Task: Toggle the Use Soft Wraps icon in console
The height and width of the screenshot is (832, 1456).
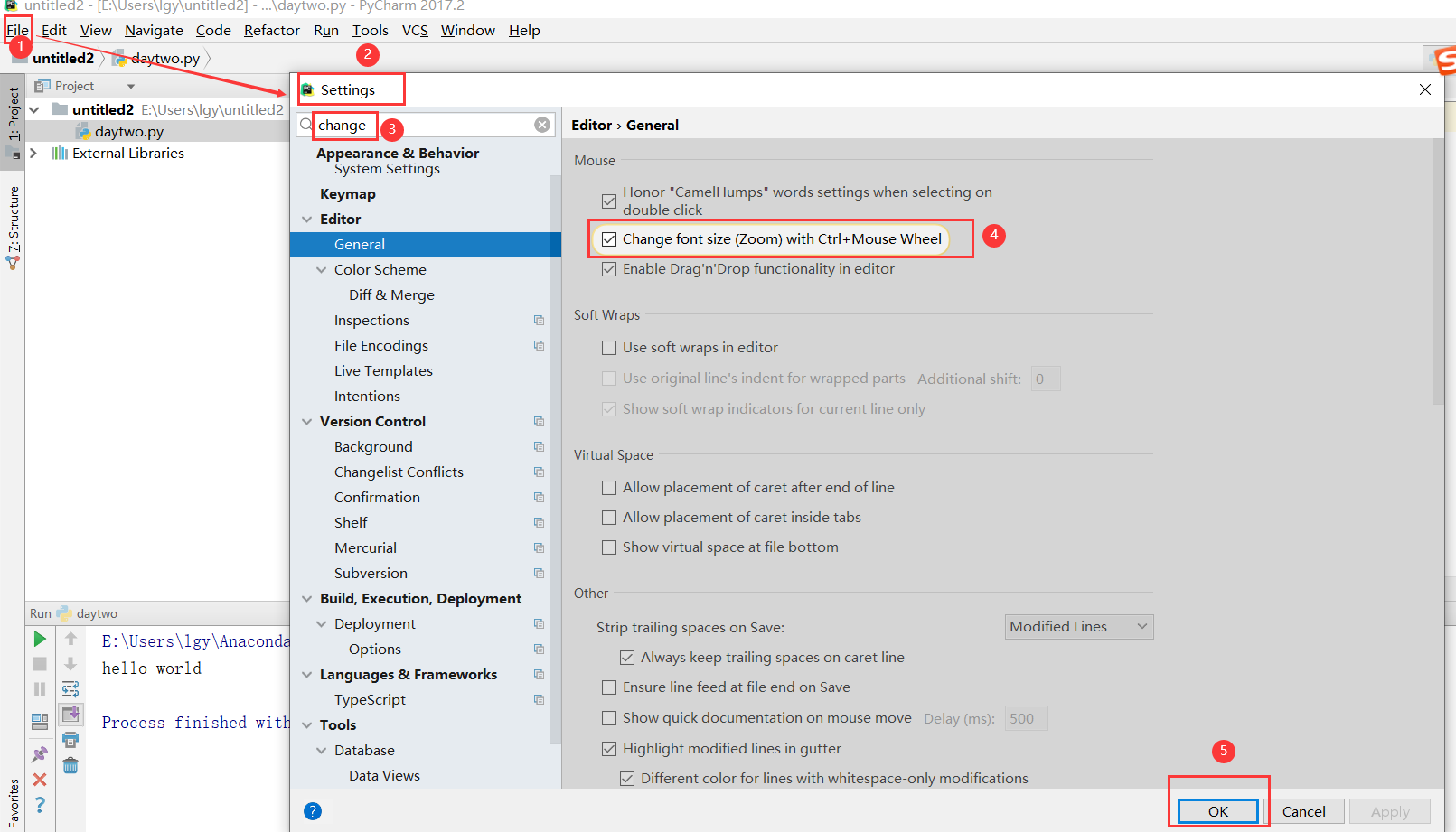Action: tap(70, 689)
